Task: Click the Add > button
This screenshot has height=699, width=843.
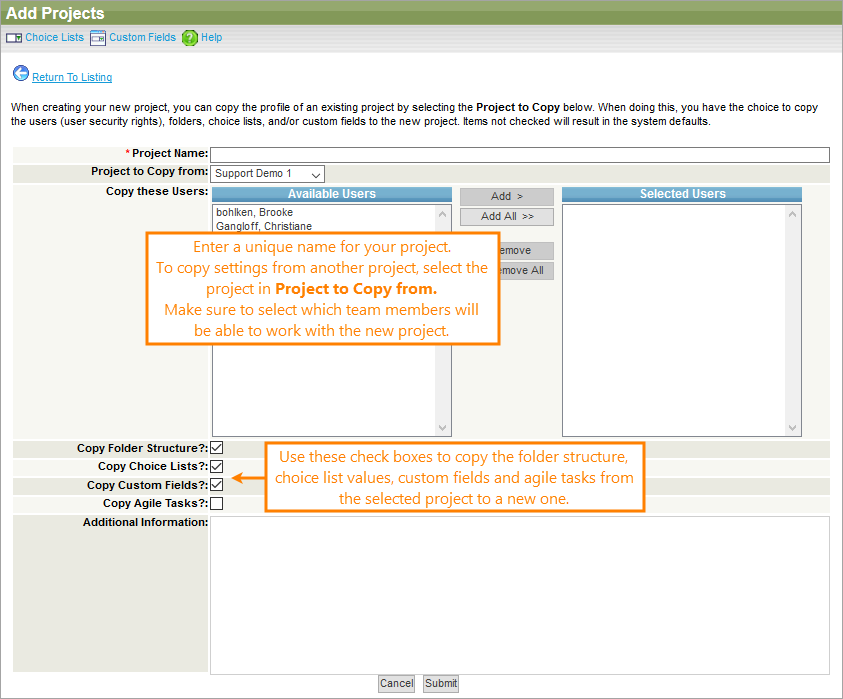Action: pyautogui.click(x=506, y=196)
